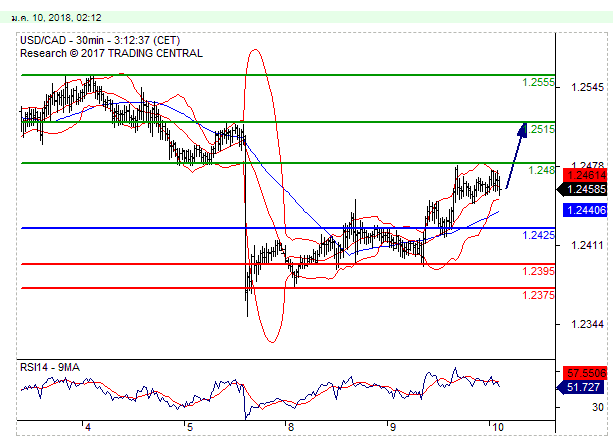Click the green 1.2555 resistance label
This screenshot has width=613, height=442.
click(x=538, y=82)
